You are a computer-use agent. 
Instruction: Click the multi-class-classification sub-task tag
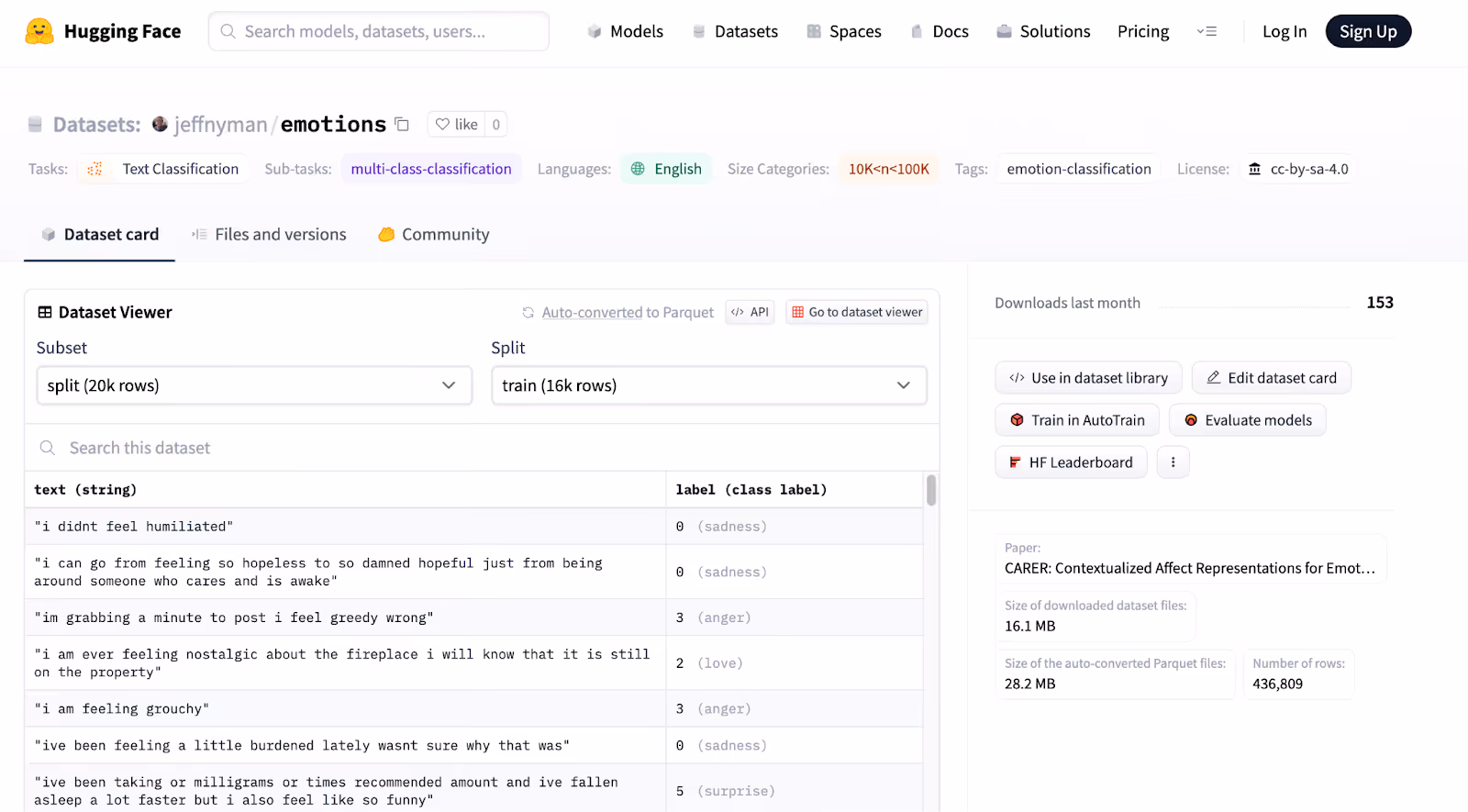[x=431, y=169]
